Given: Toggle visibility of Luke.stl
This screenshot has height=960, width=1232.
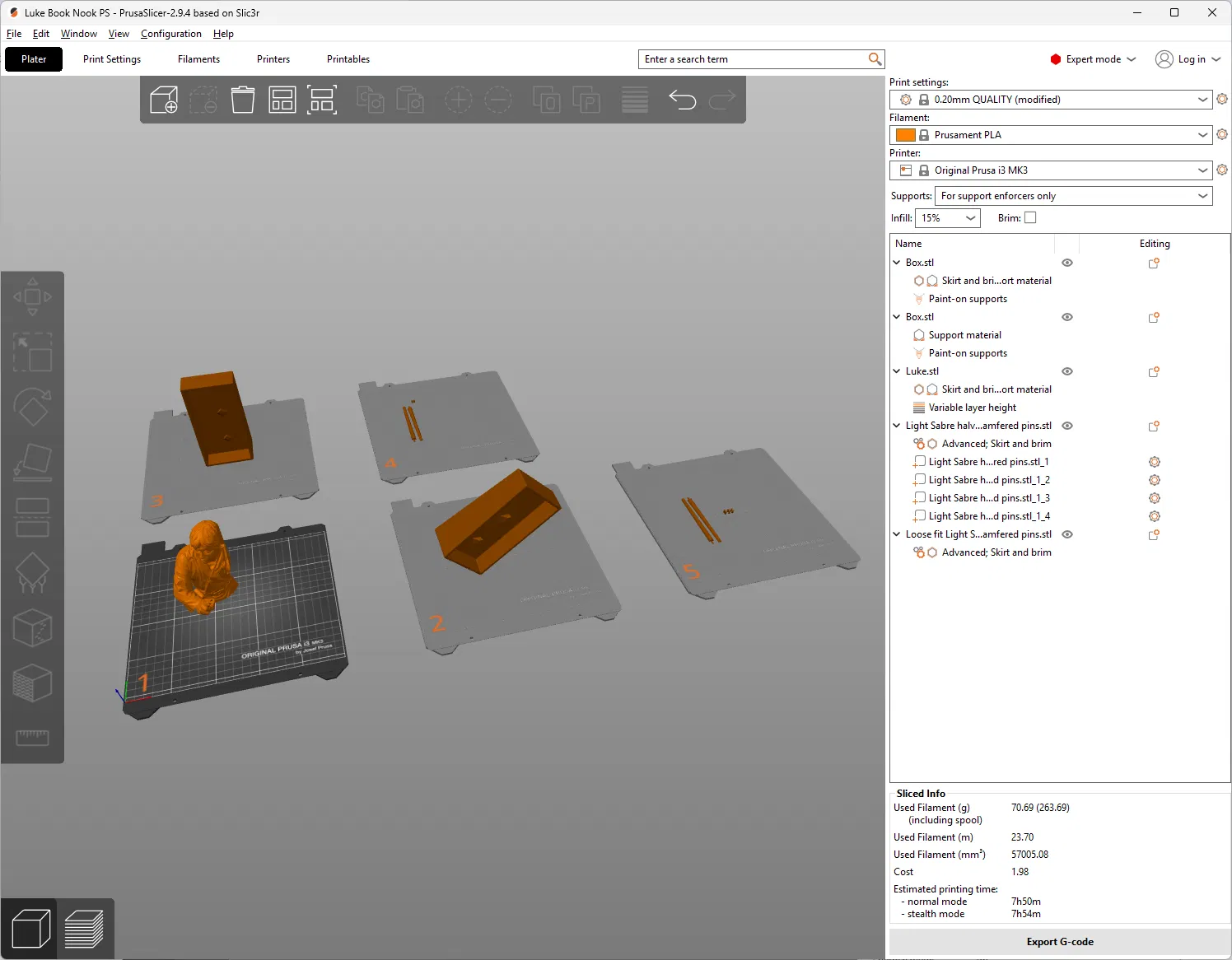Looking at the screenshot, I should 1067,371.
